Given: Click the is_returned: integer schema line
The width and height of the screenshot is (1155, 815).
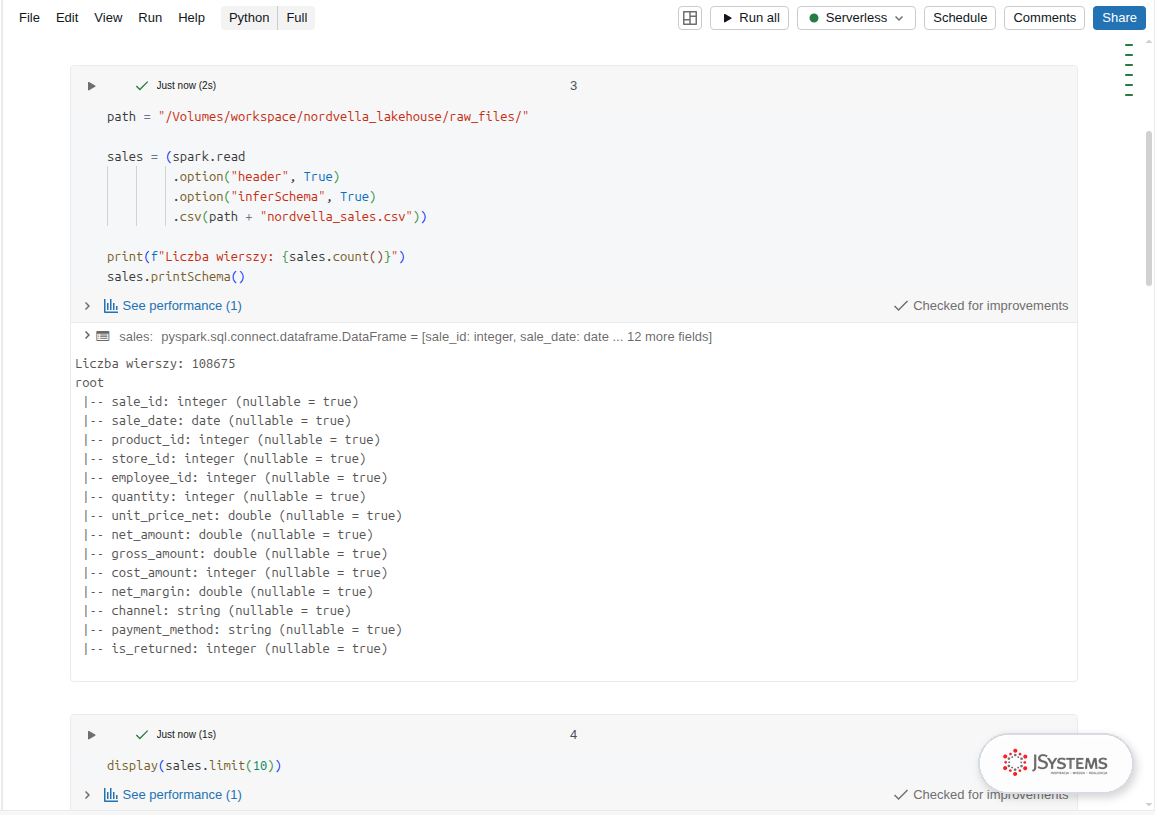Looking at the screenshot, I should click(x=235, y=649).
